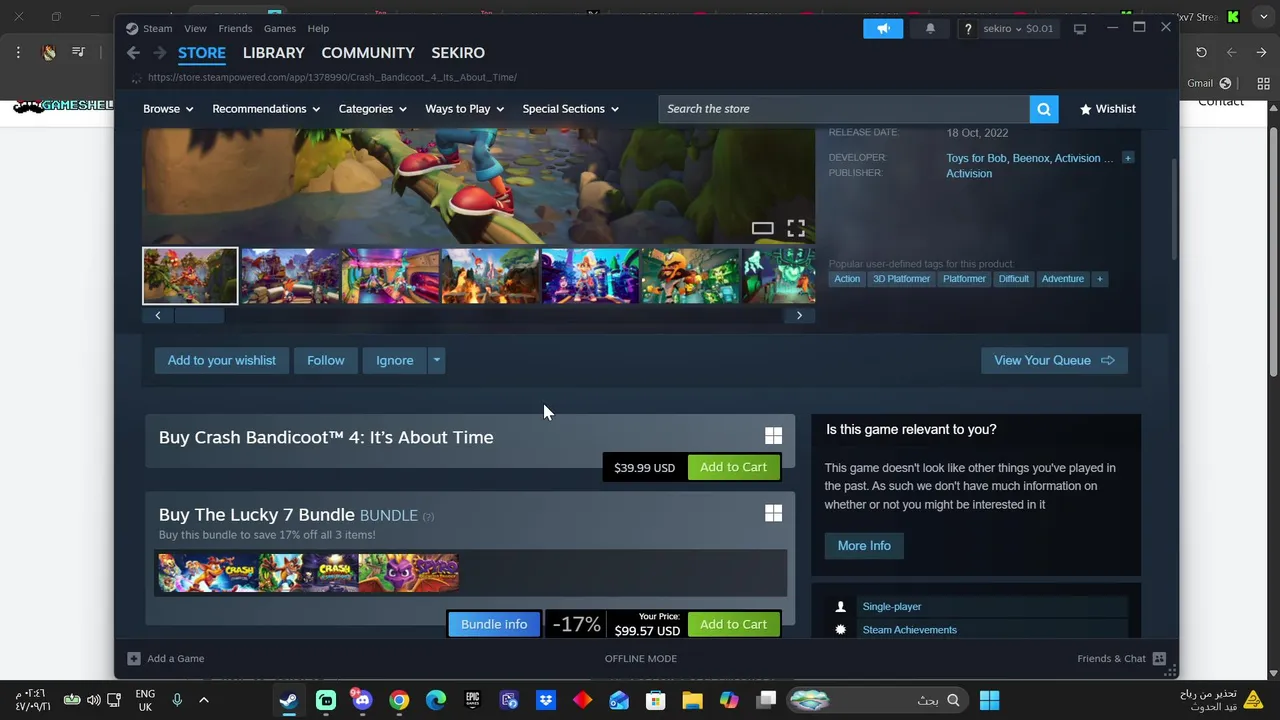Open the SEKIRO profile tab

point(458,53)
